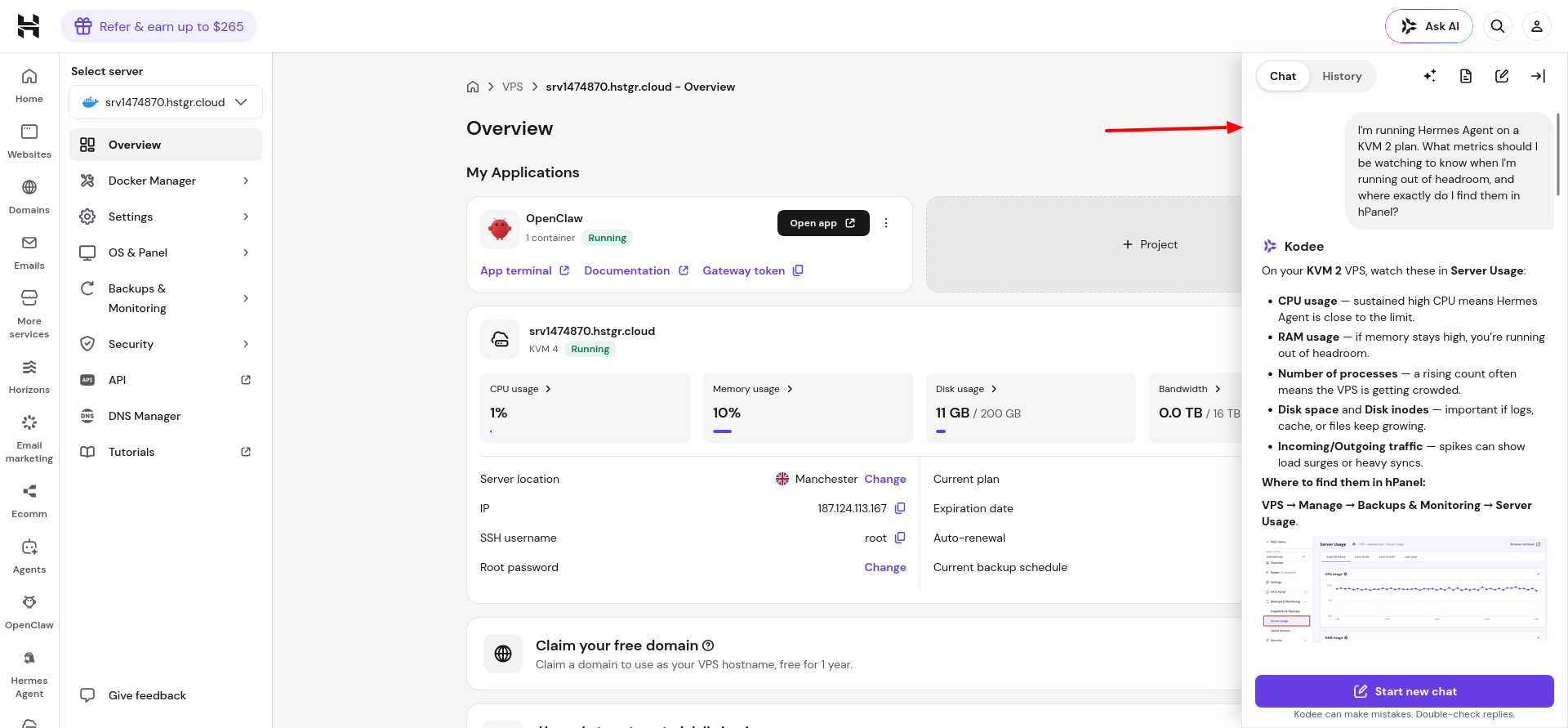The image size is (1568, 728).
Task: Click the free domain help question icon
Action: click(708, 645)
